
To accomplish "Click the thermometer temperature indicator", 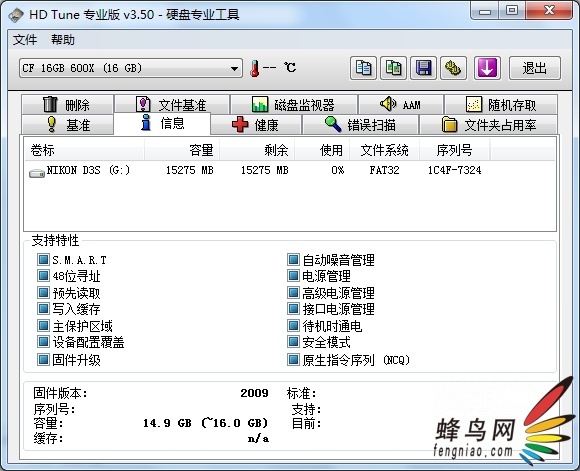I will coord(255,68).
